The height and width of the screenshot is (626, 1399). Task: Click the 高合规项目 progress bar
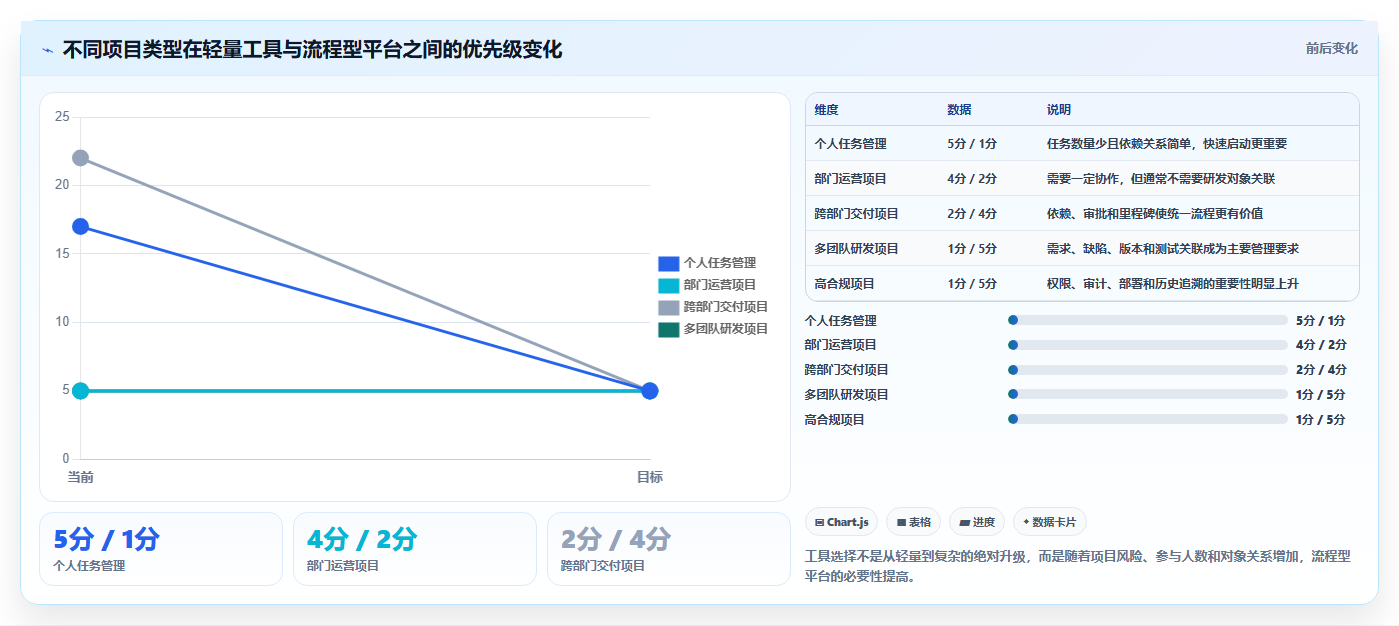(1148, 420)
